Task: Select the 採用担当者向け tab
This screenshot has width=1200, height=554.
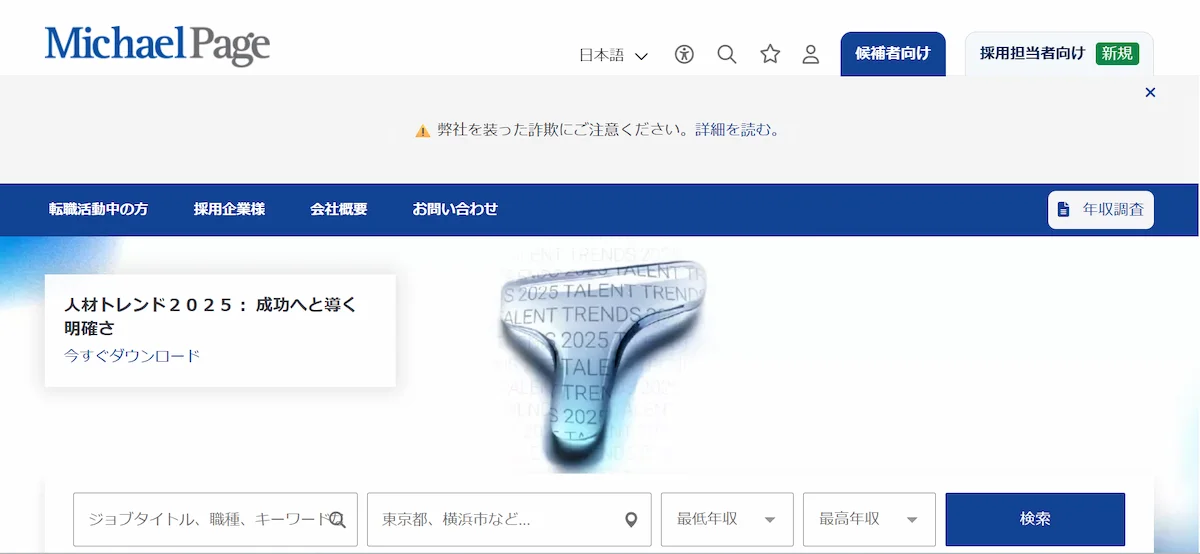Action: pos(1059,54)
